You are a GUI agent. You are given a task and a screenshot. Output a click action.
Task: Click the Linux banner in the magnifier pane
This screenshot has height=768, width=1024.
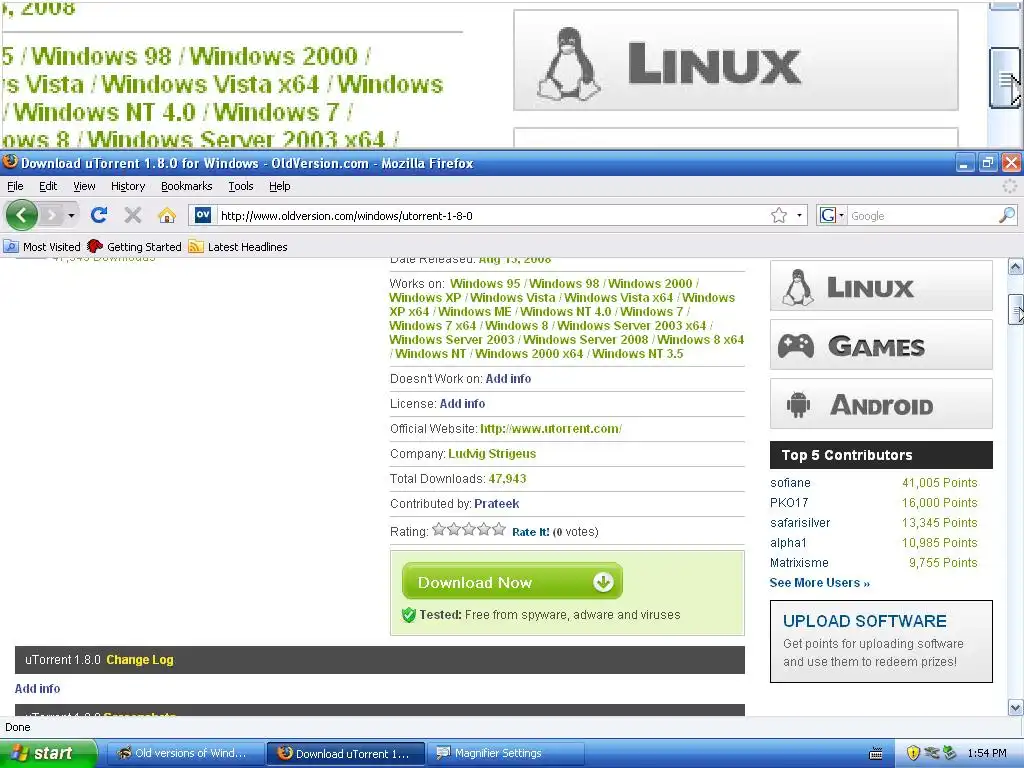click(x=735, y=60)
